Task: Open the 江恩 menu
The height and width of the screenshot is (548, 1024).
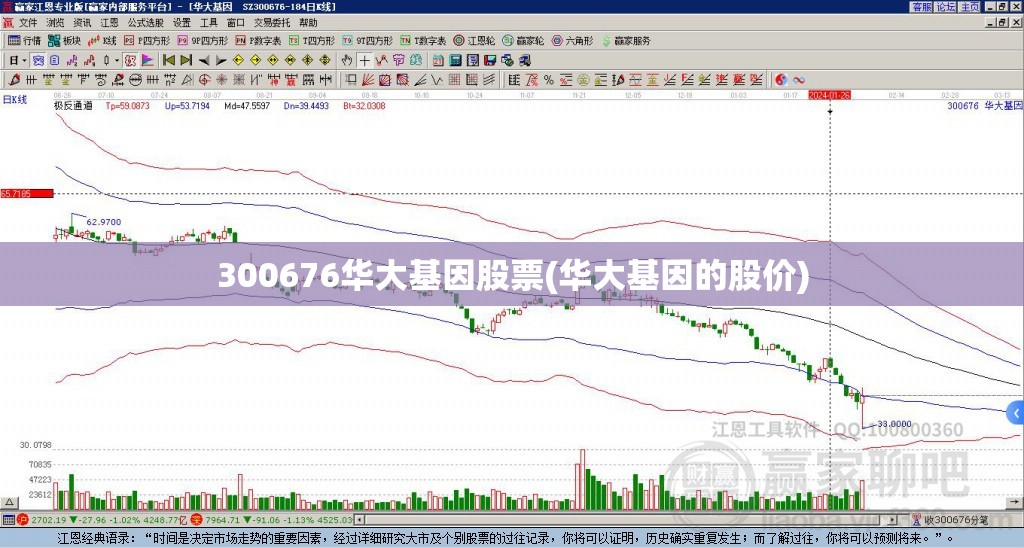Action: click(x=109, y=23)
